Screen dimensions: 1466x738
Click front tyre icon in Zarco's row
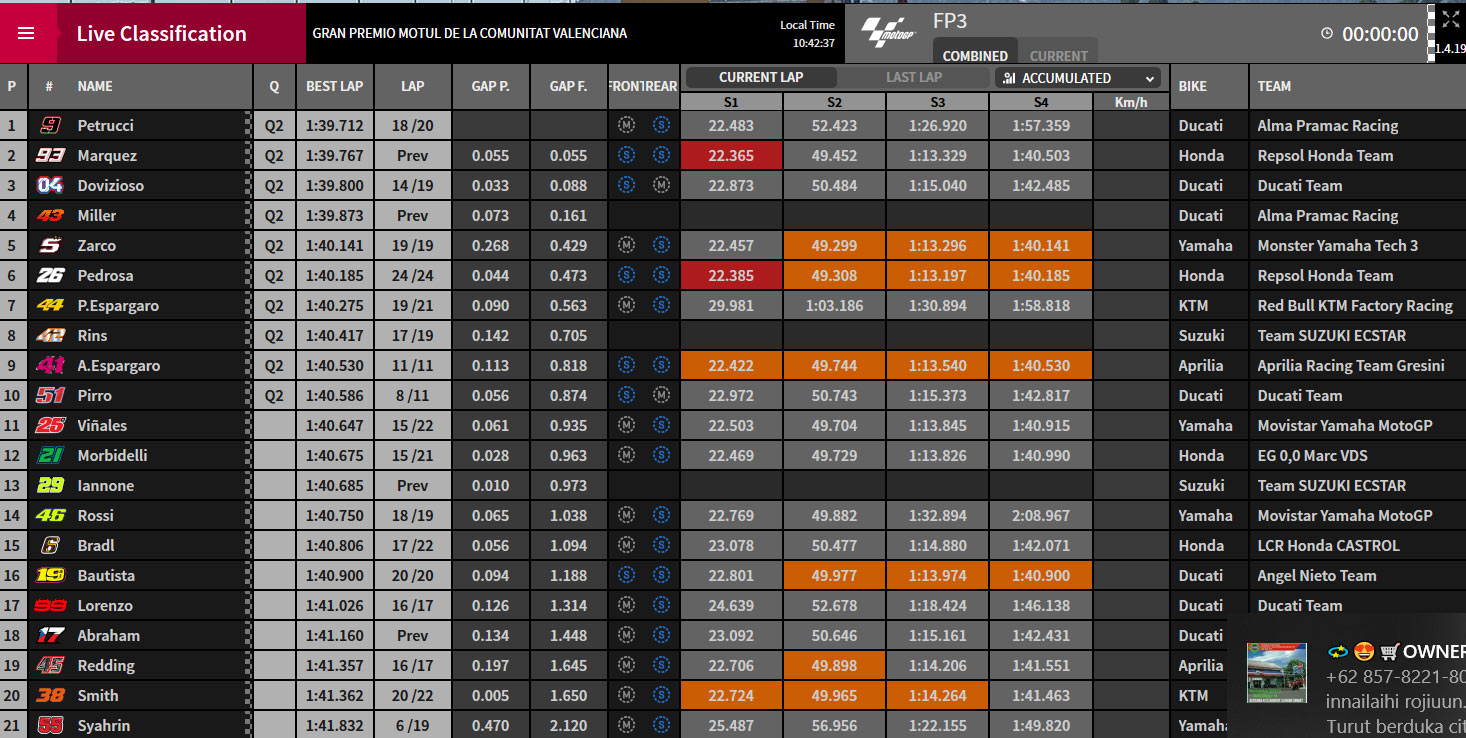click(626, 245)
